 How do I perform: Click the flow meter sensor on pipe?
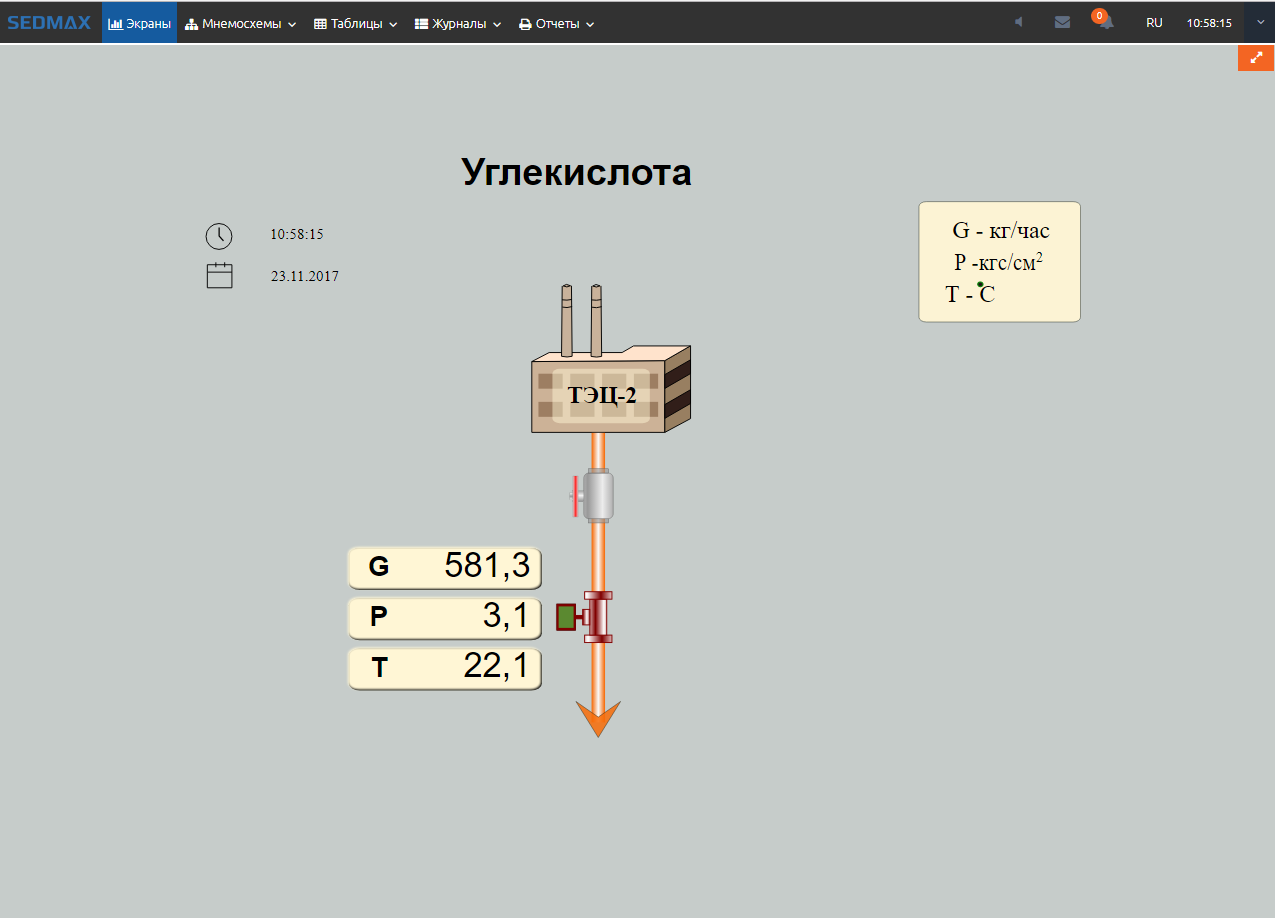click(x=587, y=617)
